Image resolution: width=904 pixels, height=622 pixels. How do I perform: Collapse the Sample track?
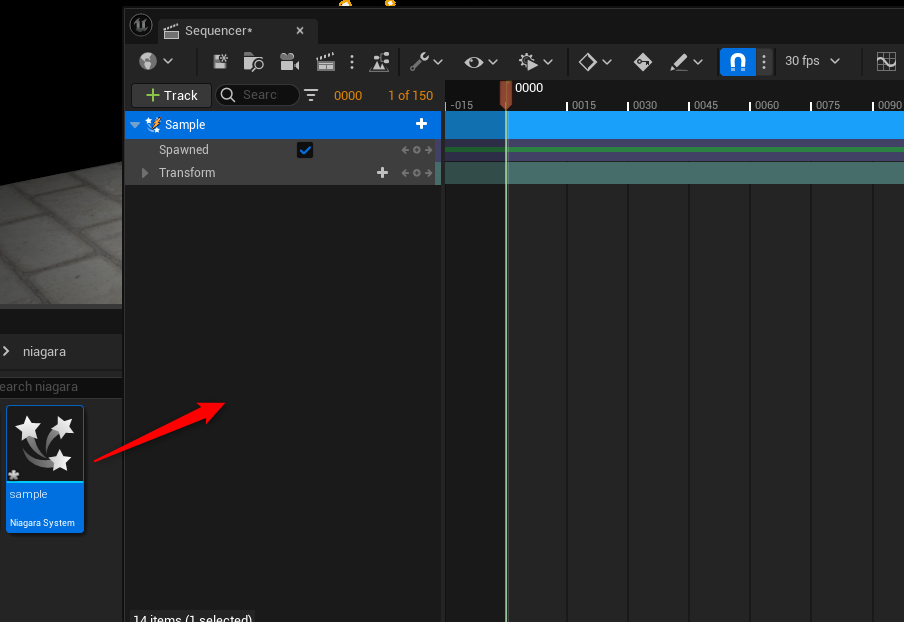tap(135, 125)
